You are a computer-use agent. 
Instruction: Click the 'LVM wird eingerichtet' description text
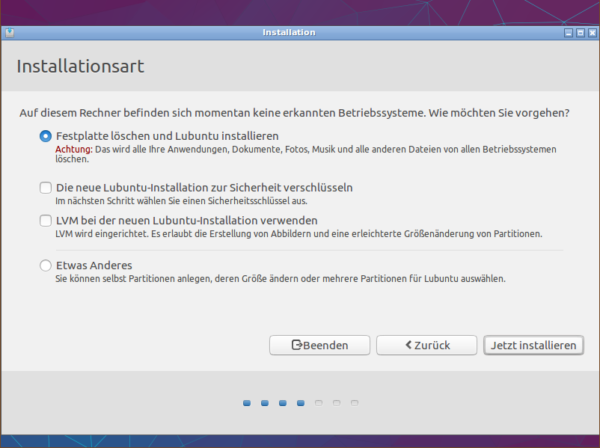pyautogui.click(x=299, y=234)
